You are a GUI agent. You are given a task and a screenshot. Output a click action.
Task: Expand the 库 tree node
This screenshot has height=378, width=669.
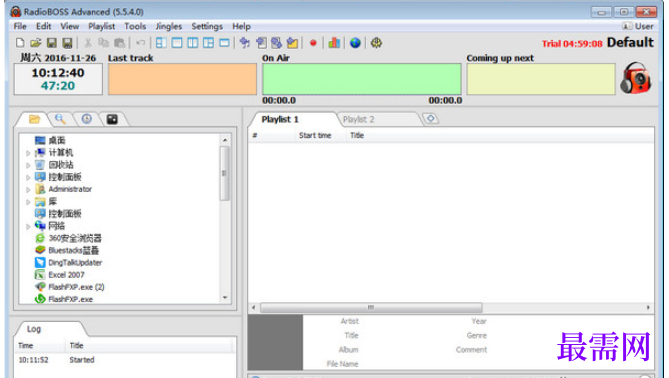pos(28,202)
